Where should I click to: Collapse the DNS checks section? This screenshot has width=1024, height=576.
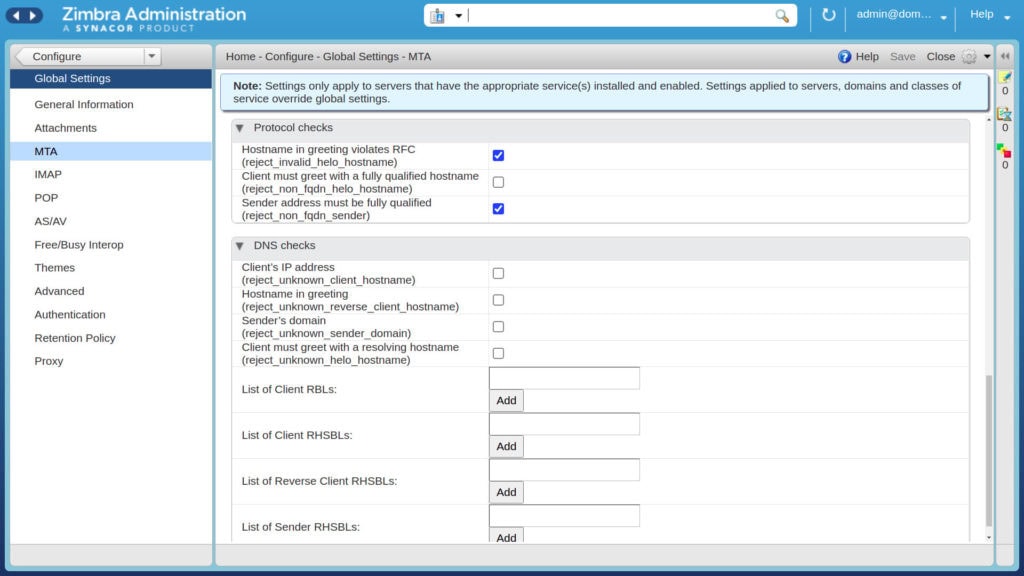[240, 246]
